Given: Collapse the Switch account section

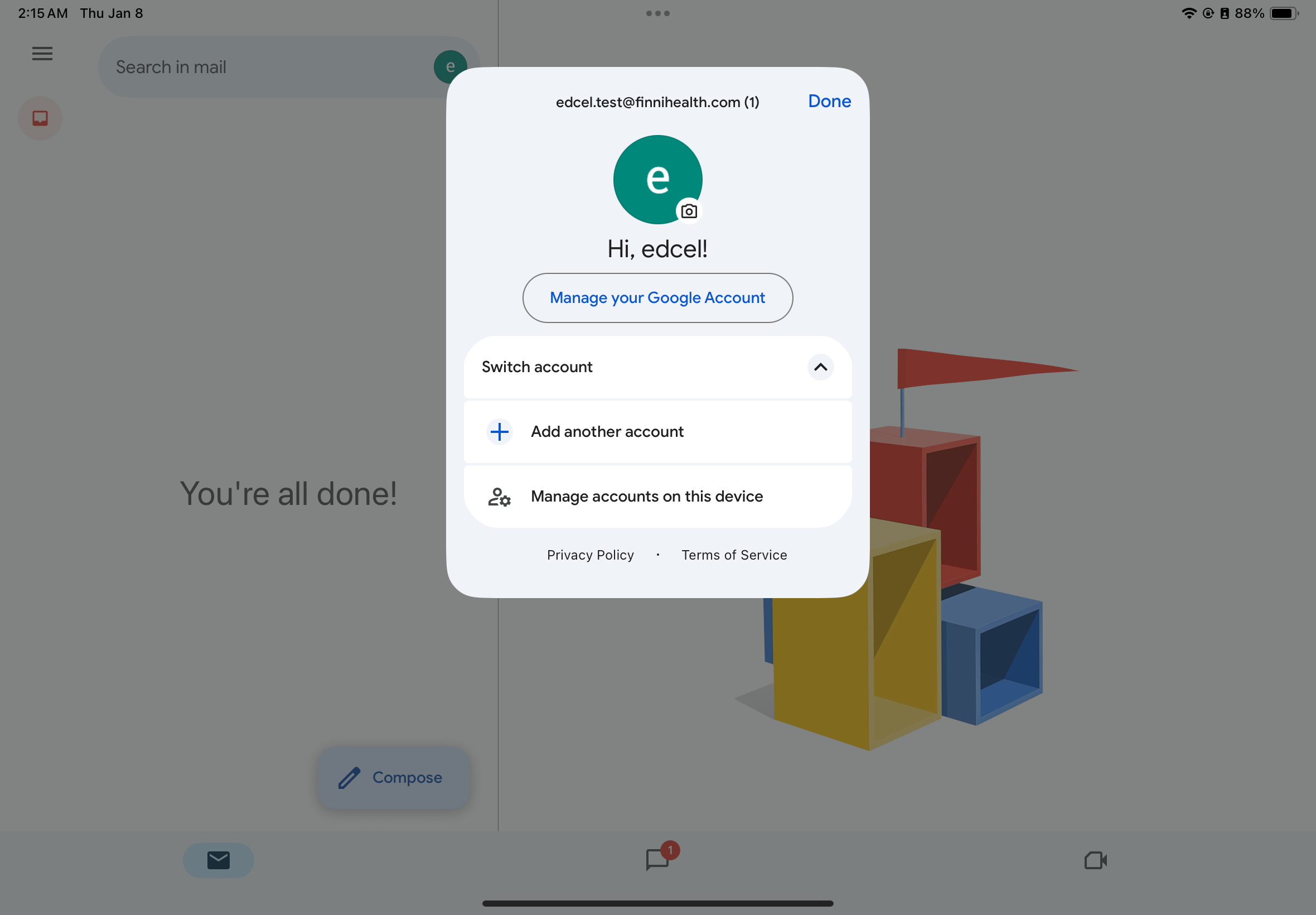Looking at the screenshot, I should point(820,367).
